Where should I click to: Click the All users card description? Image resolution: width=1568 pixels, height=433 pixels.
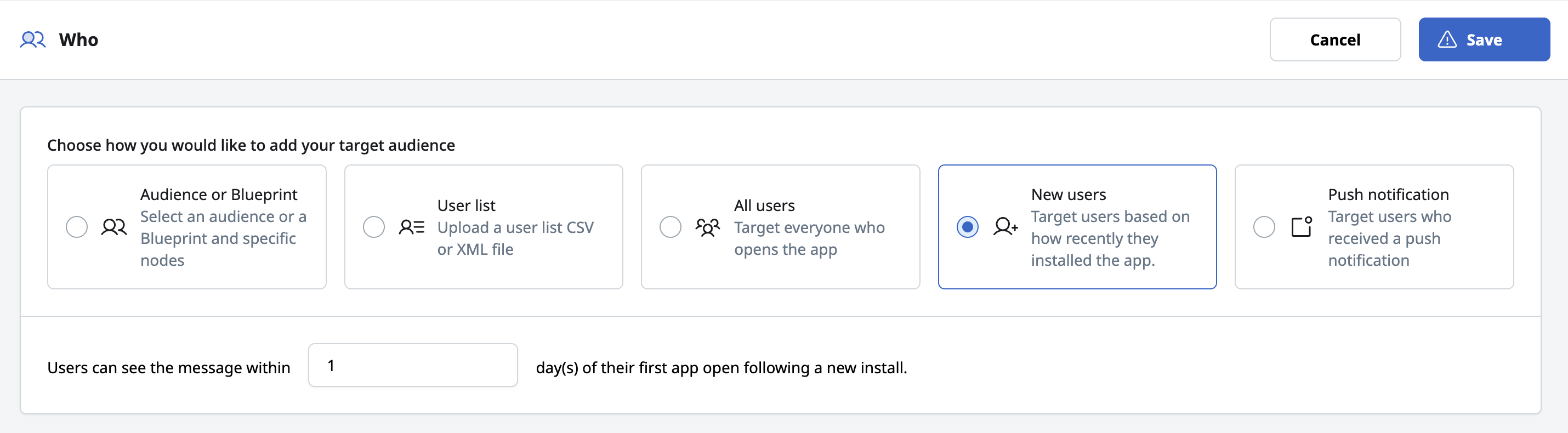pyautogui.click(x=809, y=238)
